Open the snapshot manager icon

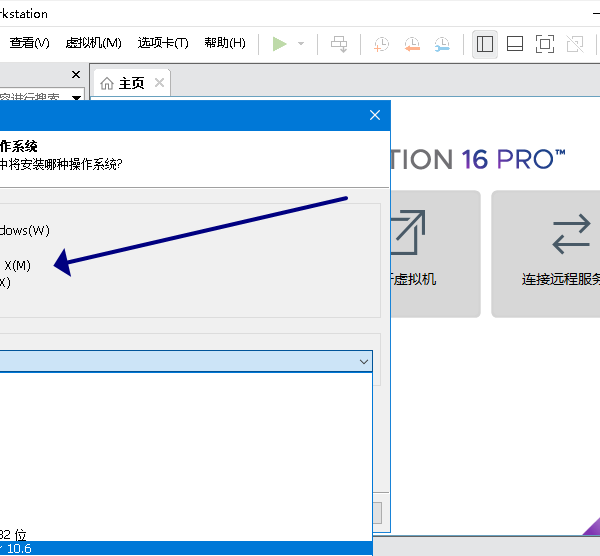(x=442, y=43)
